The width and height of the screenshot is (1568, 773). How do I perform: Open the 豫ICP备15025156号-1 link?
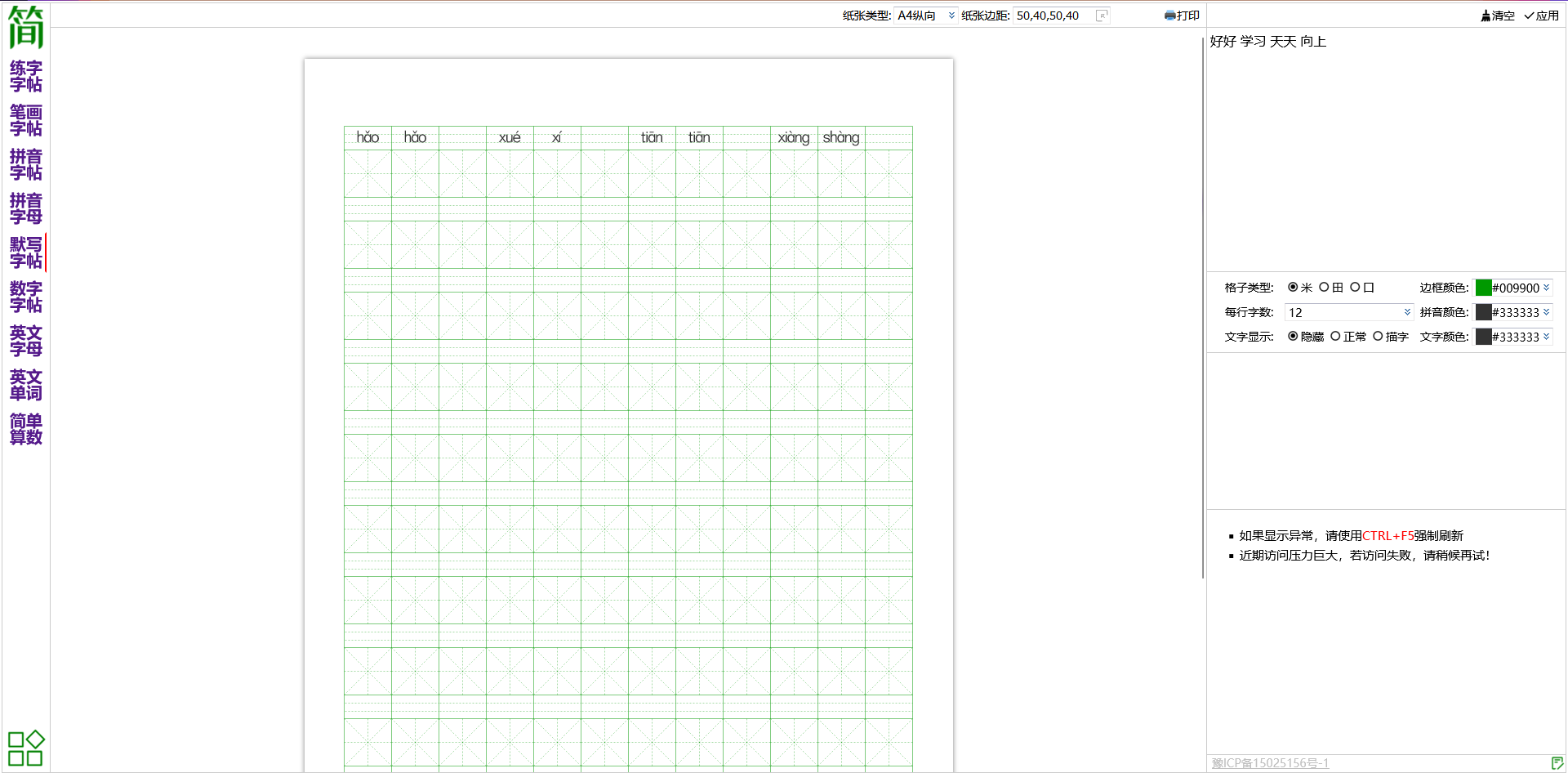click(1270, 763)
